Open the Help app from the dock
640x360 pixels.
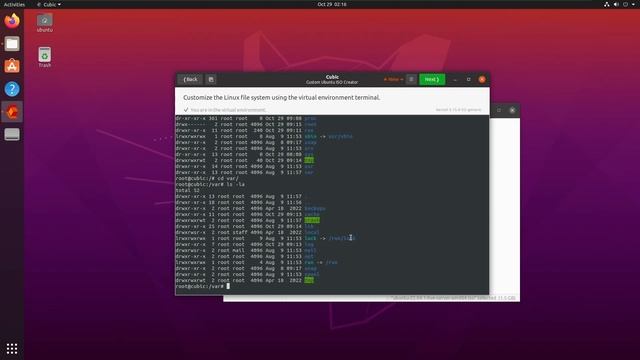12,89
